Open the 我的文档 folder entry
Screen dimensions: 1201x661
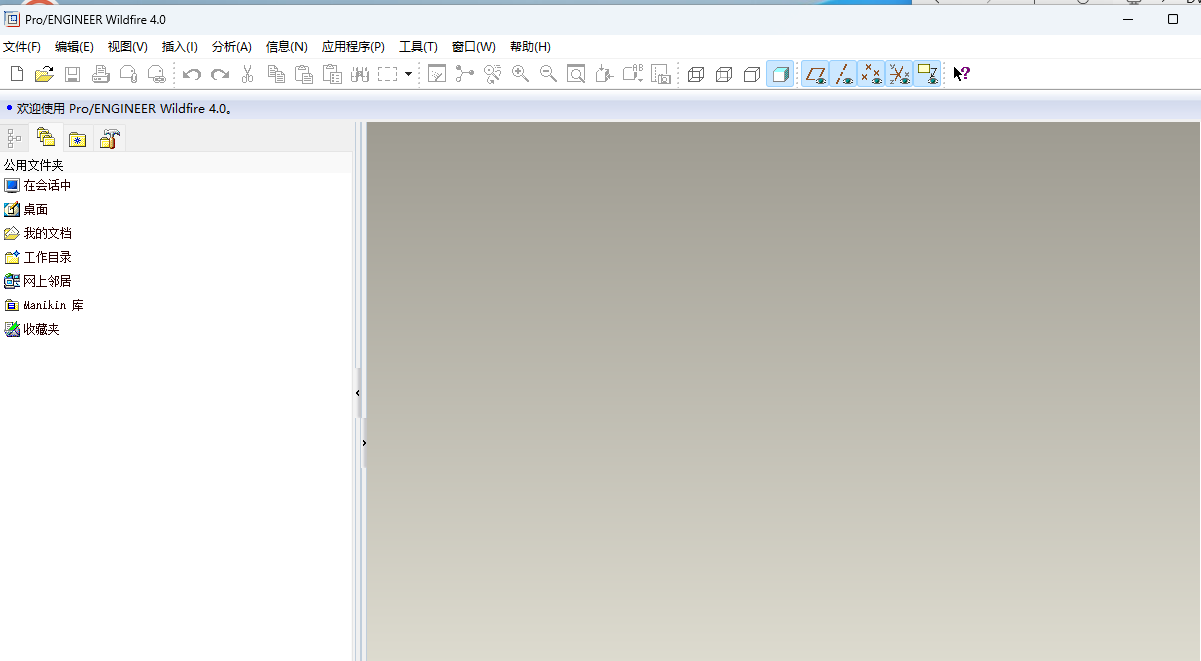[x=38, y=234]
